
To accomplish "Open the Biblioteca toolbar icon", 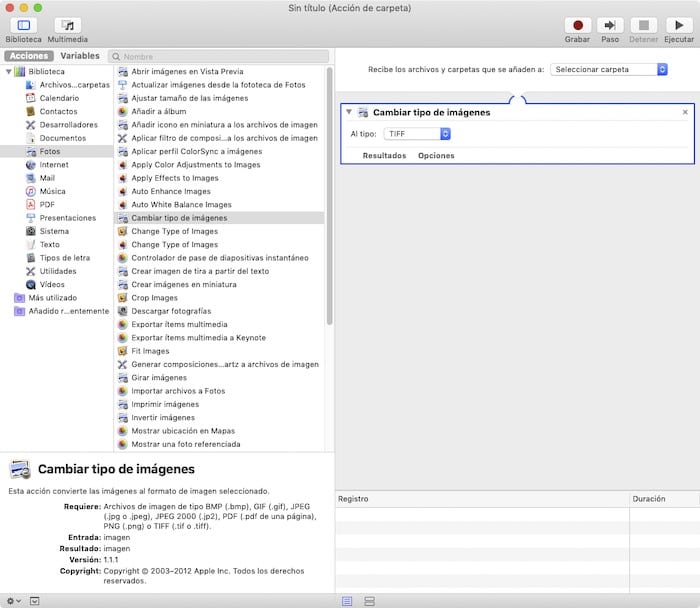I will [24, 25].
